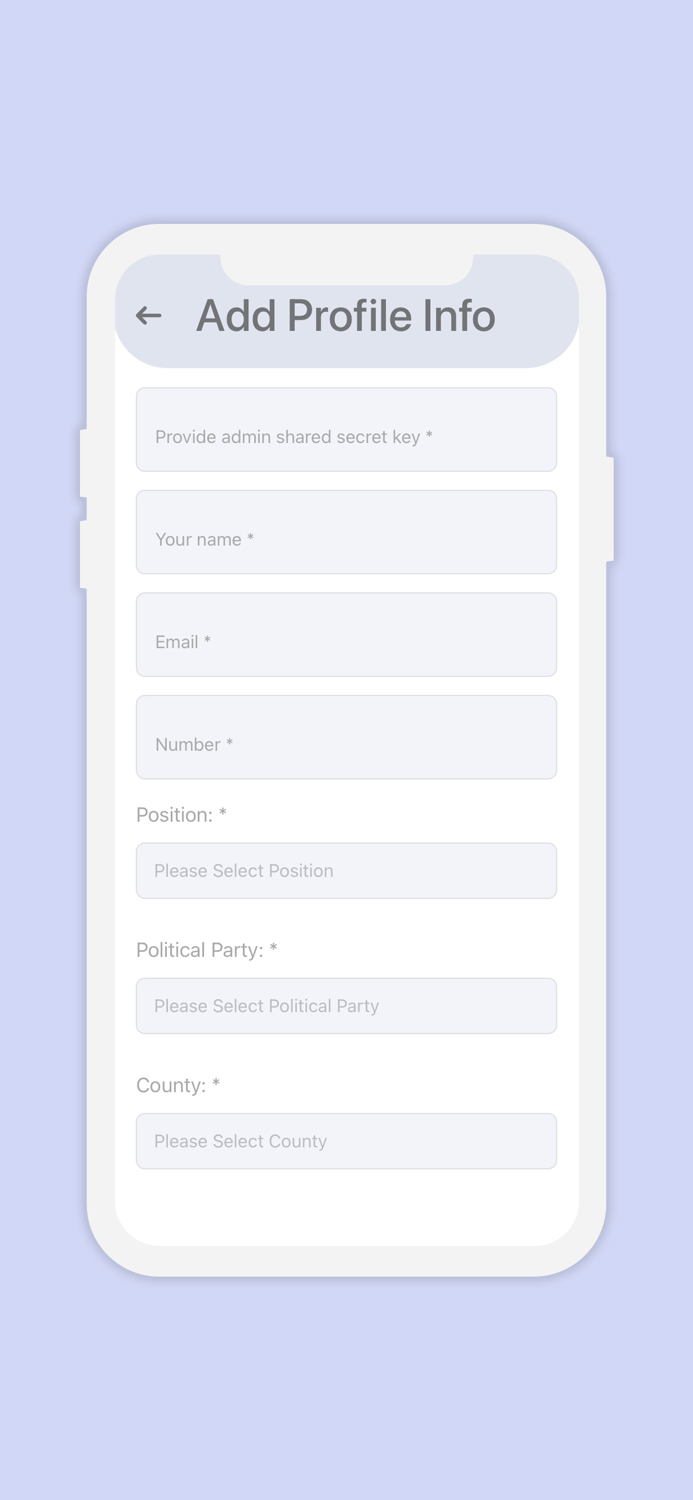Viewport: 693px width, 1500px height.
Task: Select the 'Please Select Political Party' picker
Action: click(x=346, y=1005)
